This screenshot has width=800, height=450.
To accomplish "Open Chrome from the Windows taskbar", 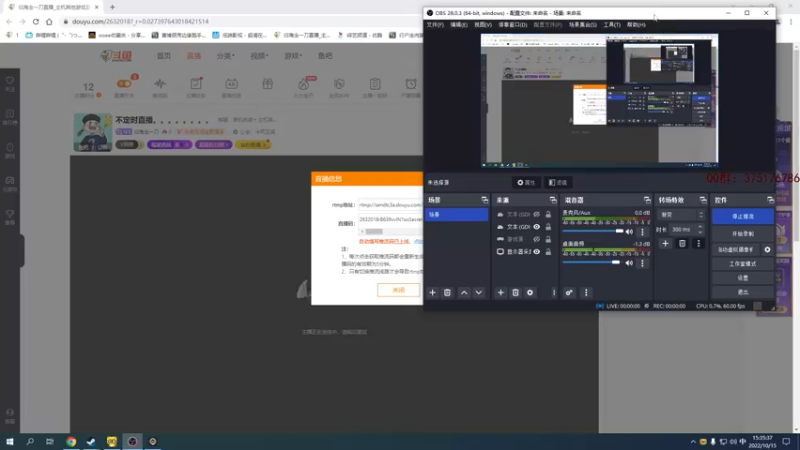I will [x=71, y=441].
